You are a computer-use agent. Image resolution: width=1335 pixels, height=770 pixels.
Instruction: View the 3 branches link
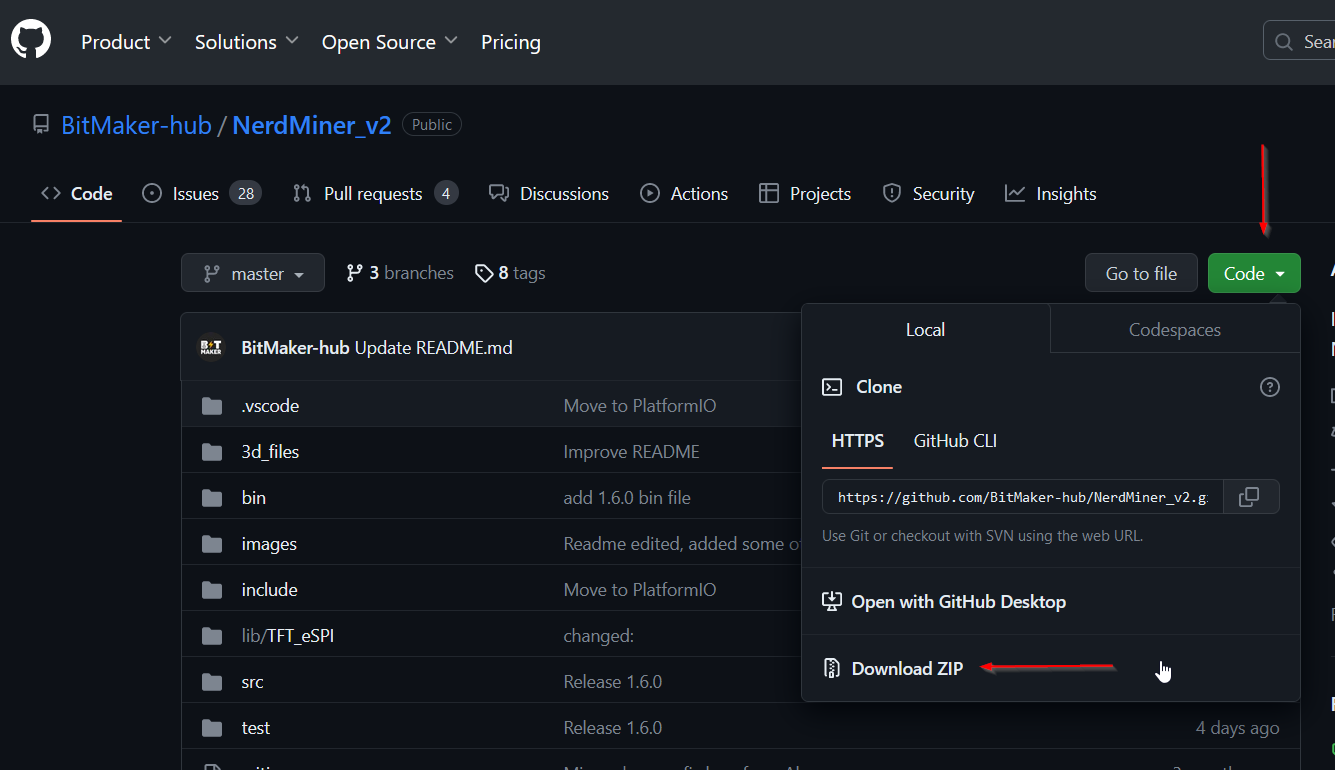coord(400,273)
